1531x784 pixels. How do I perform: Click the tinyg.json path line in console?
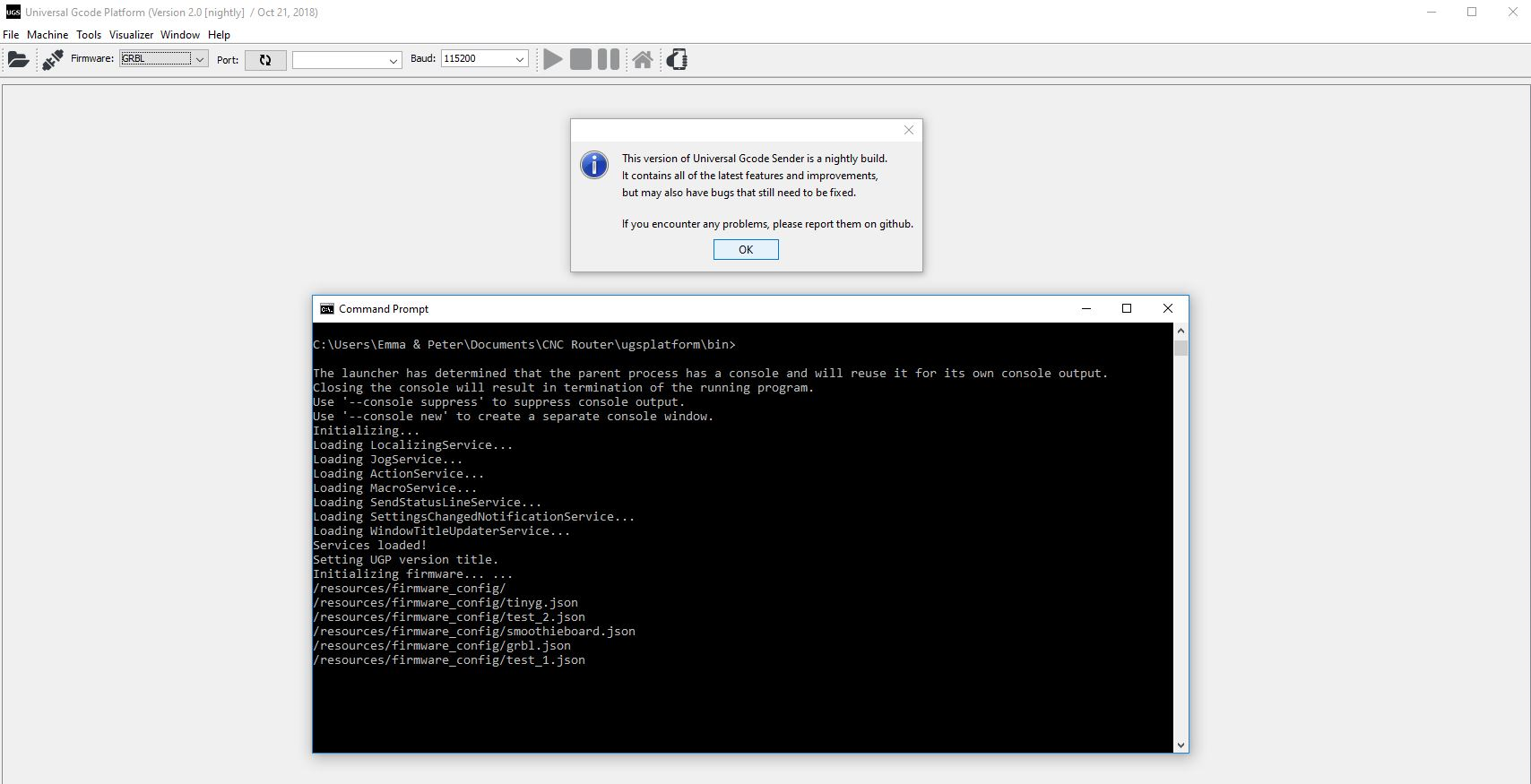445,602
